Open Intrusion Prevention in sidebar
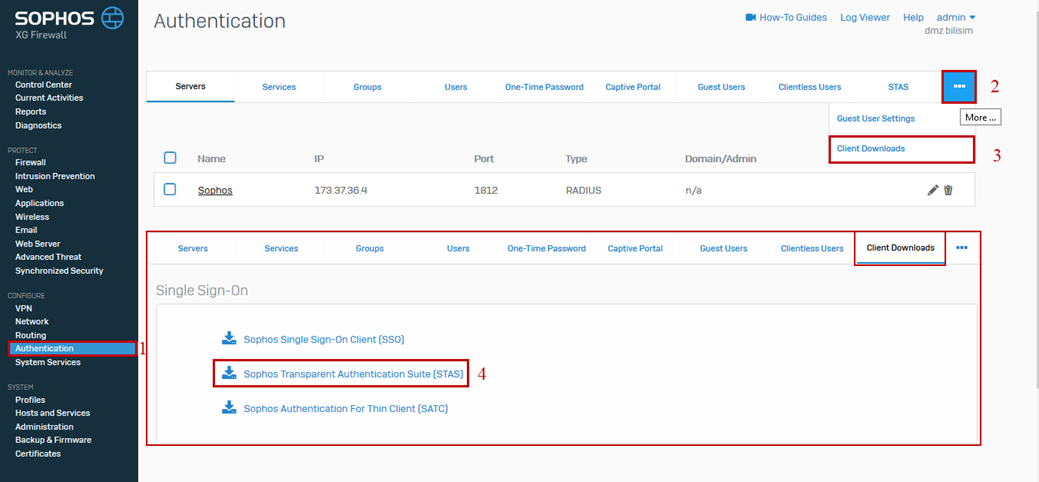The image size is (1039, 482). click(55, 176)
